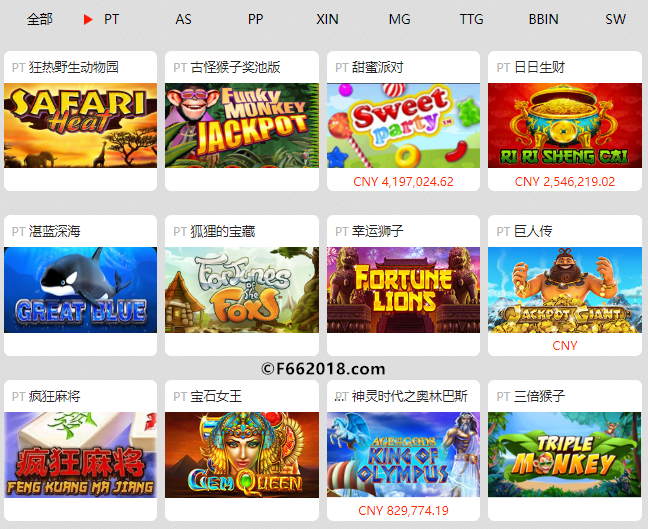Switch to the 全部 category tab
This screenshot has width=648, height=529.
40,19
